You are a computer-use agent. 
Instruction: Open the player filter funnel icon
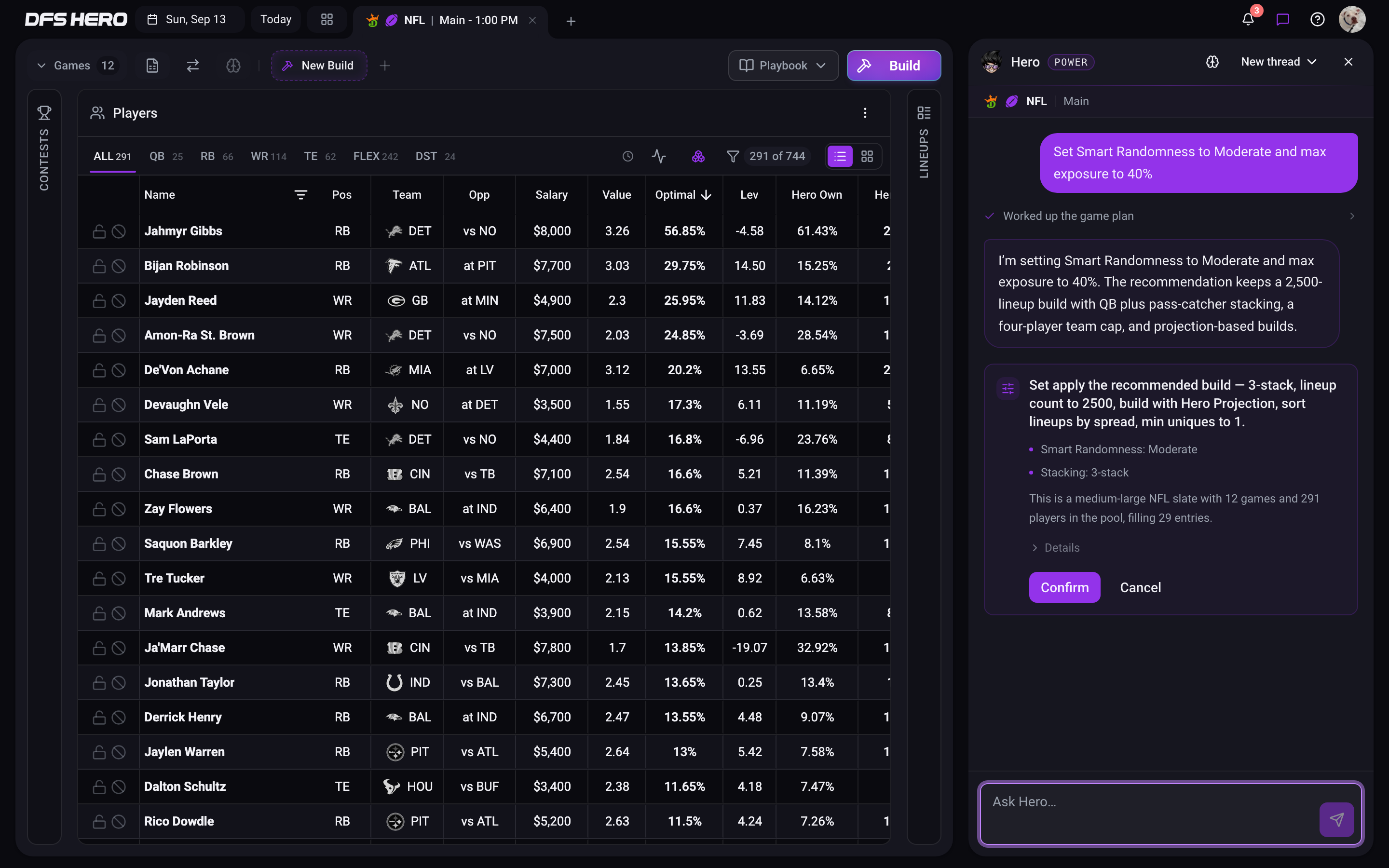tap(733, 156)
